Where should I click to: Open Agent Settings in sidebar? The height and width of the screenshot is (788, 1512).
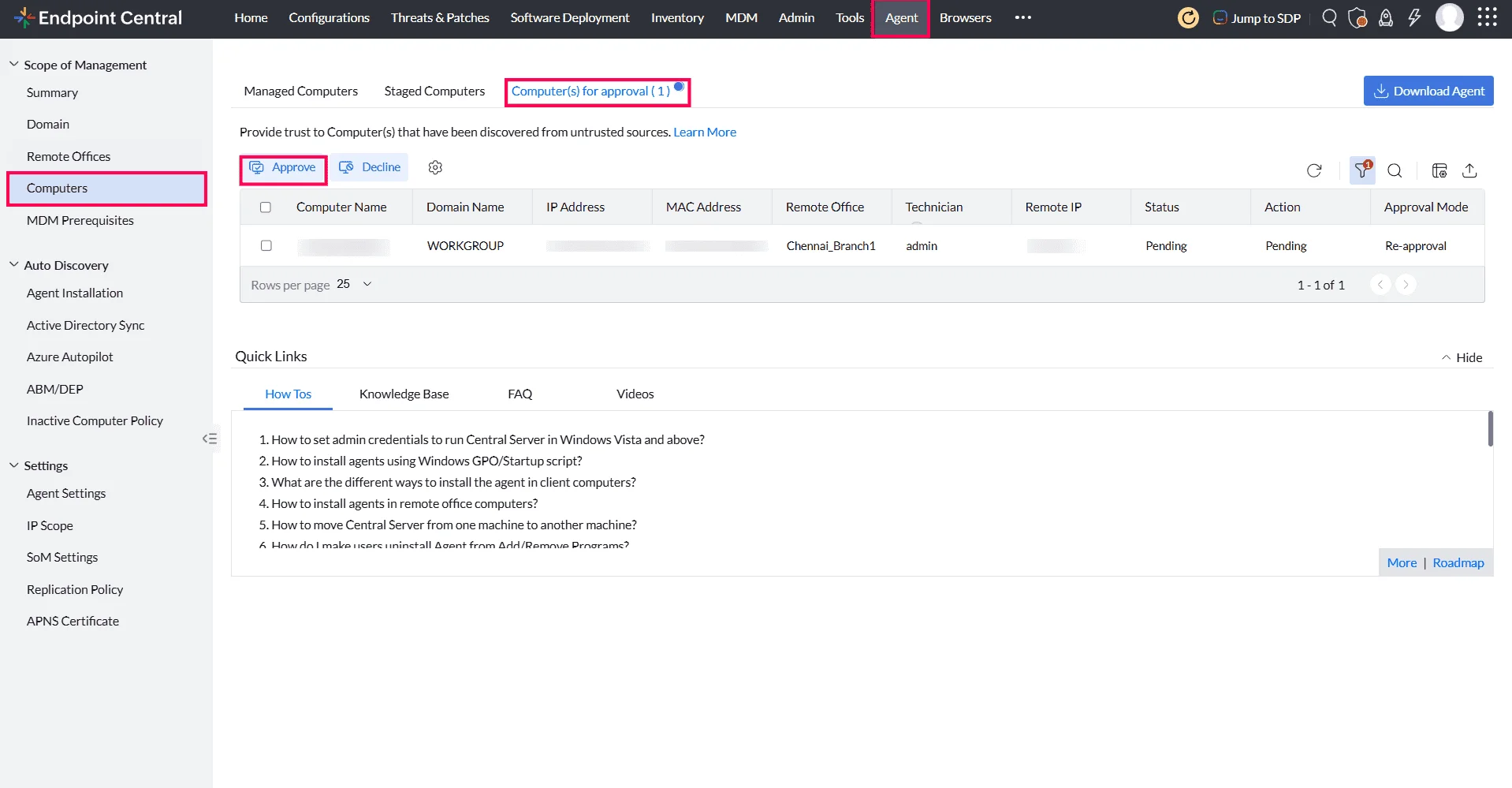pos(66,493)
